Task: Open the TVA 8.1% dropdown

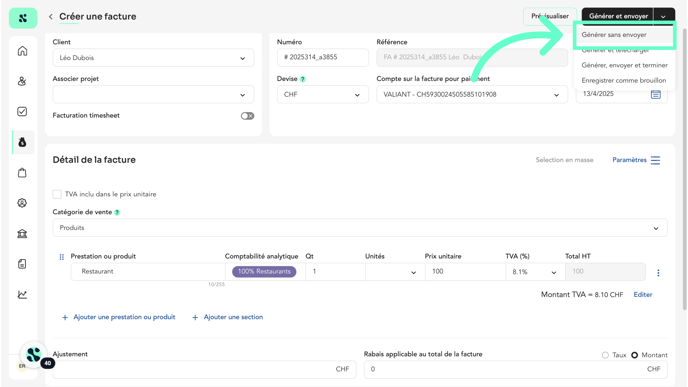Action: (534, 272)
